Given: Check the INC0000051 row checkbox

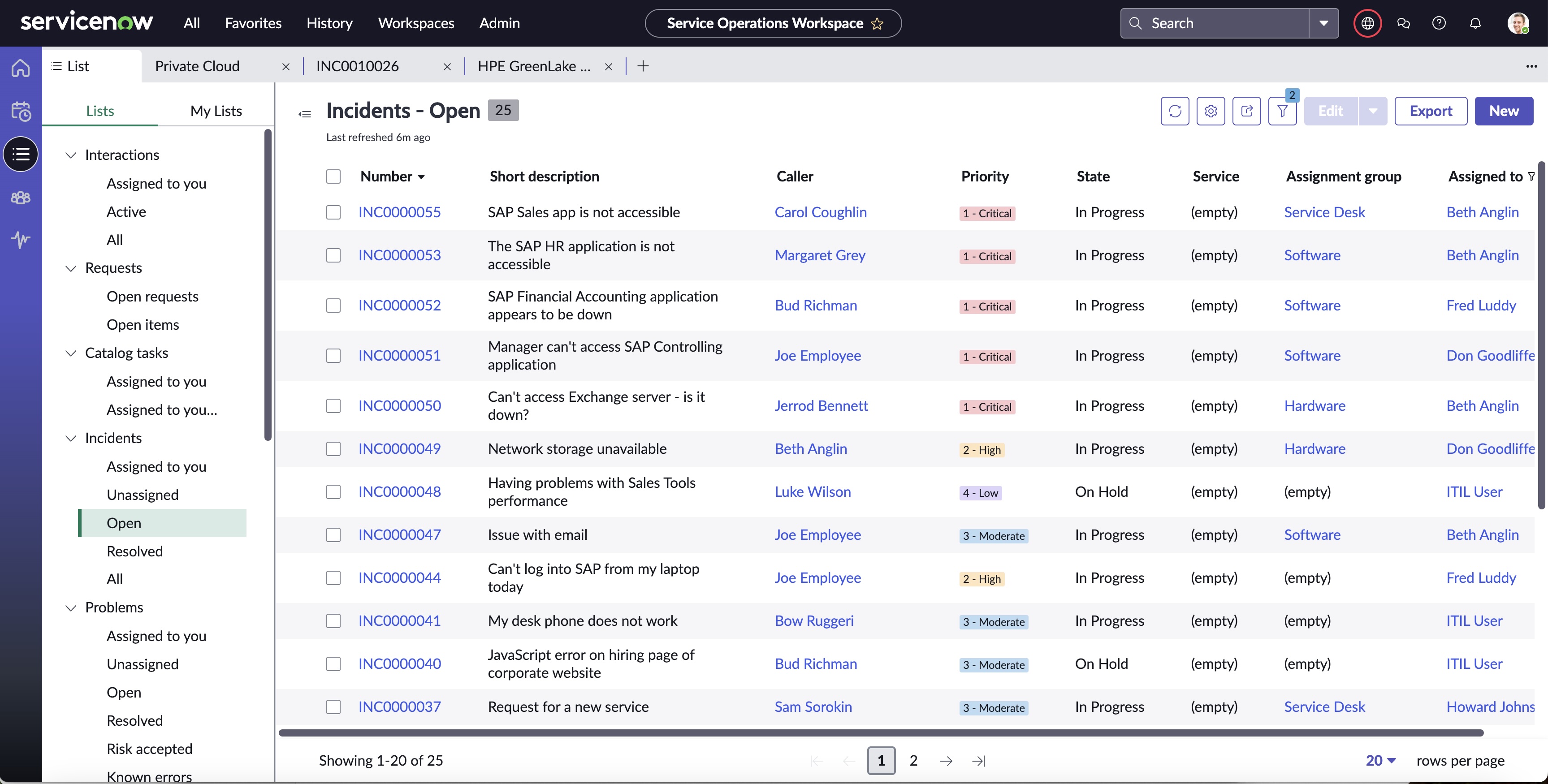Looking at the screenshot, I should point(333,356).
